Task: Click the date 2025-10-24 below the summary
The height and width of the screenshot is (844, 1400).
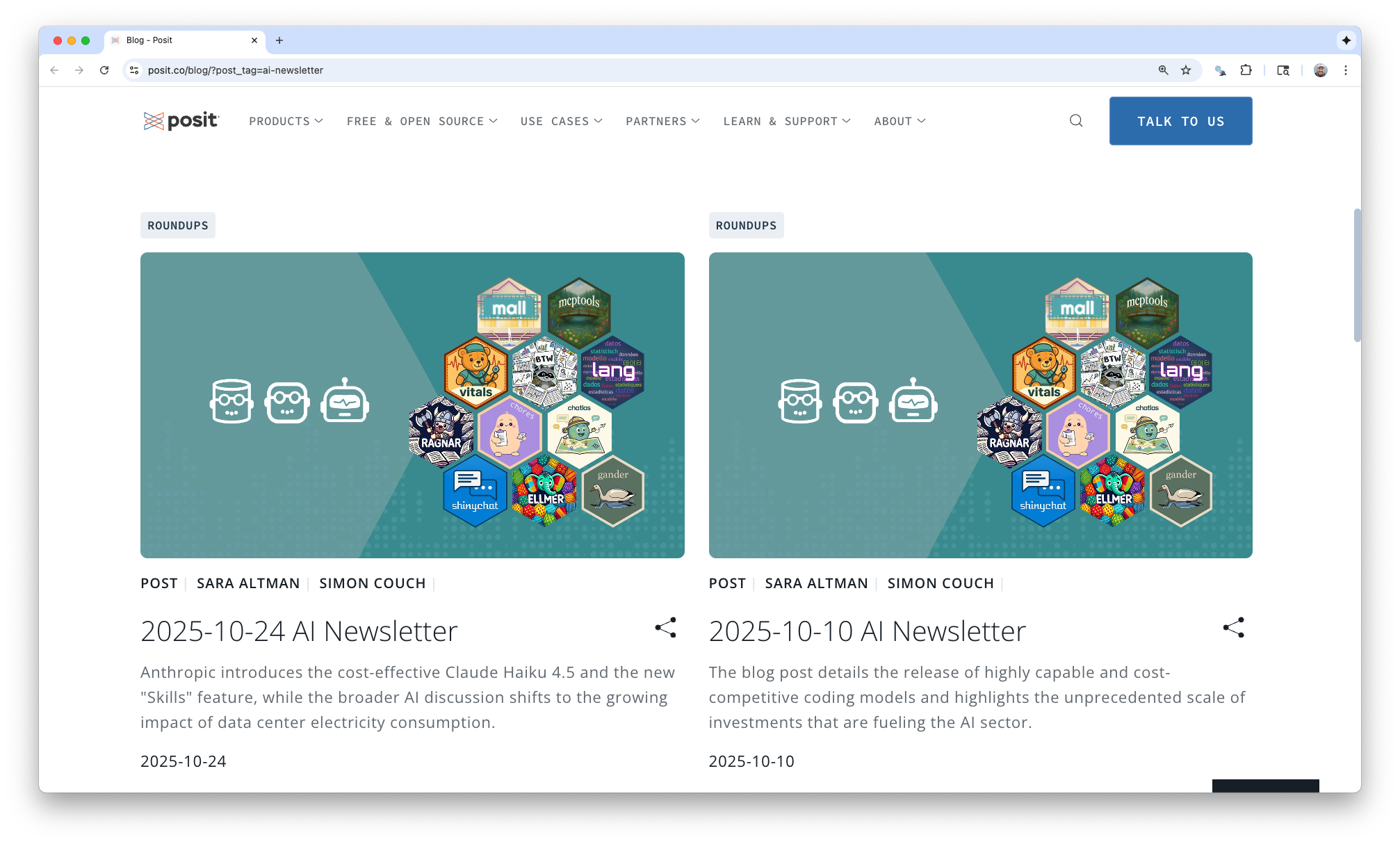Action: (x=184, y=761)
